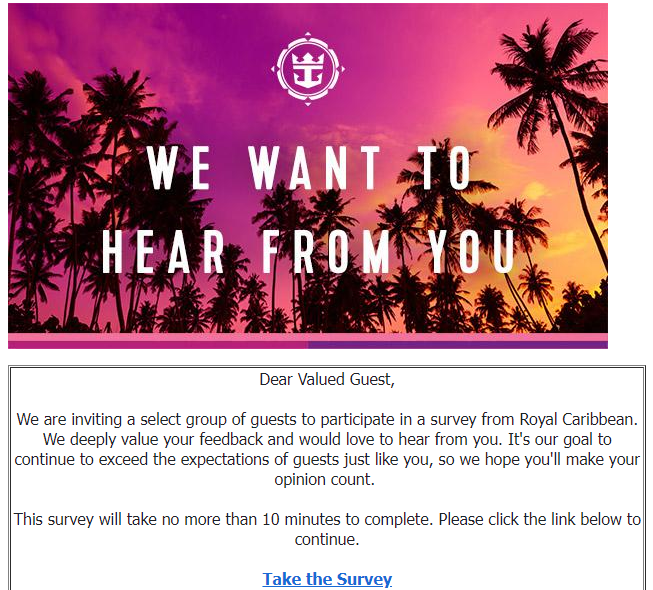The height and width of the screenshot is (590, 653).
Task: Click the word HEAR in the banner
Action: coord(163,252)
